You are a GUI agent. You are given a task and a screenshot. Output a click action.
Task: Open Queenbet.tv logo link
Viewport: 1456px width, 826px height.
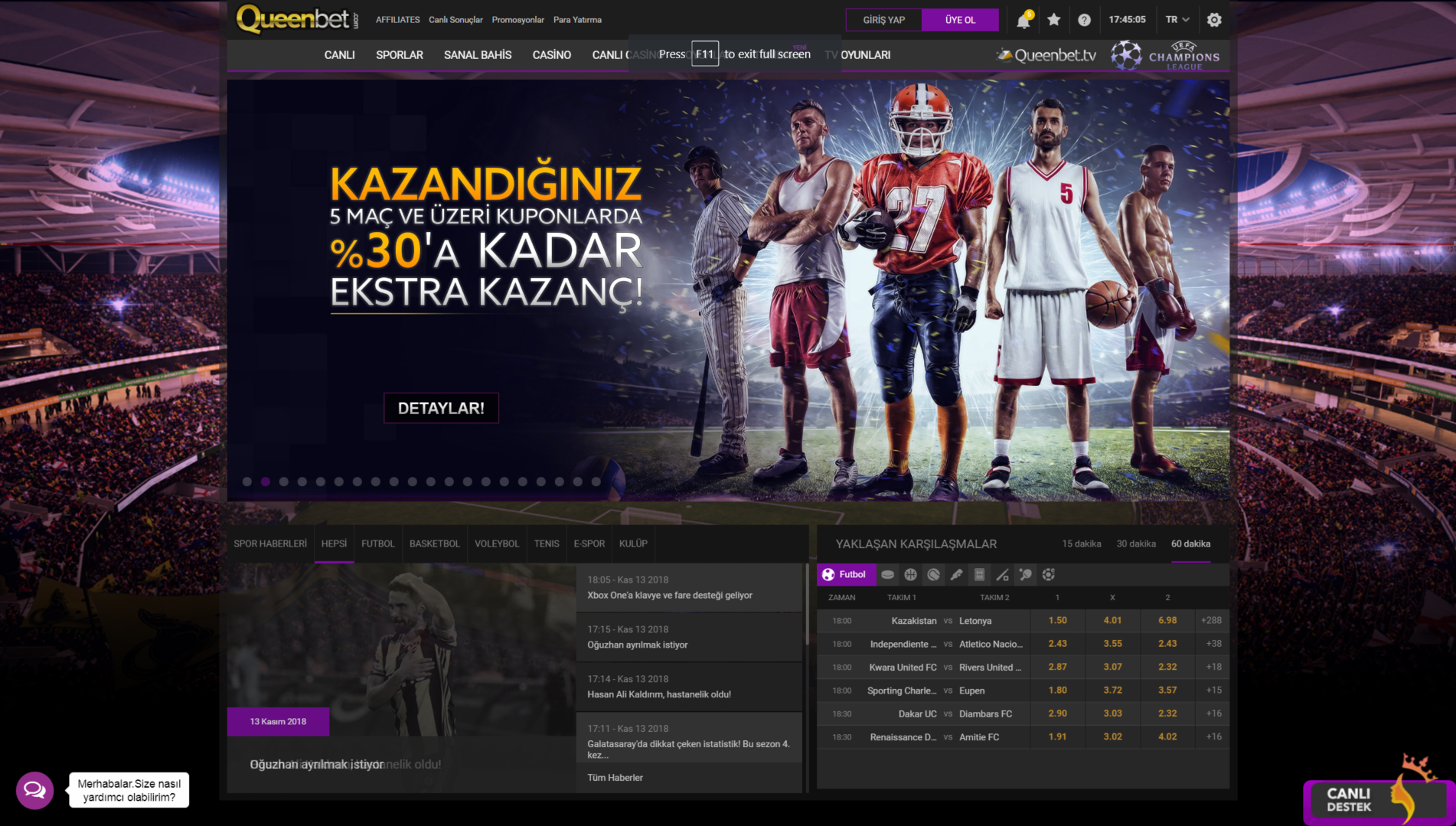click(1046, 55)
